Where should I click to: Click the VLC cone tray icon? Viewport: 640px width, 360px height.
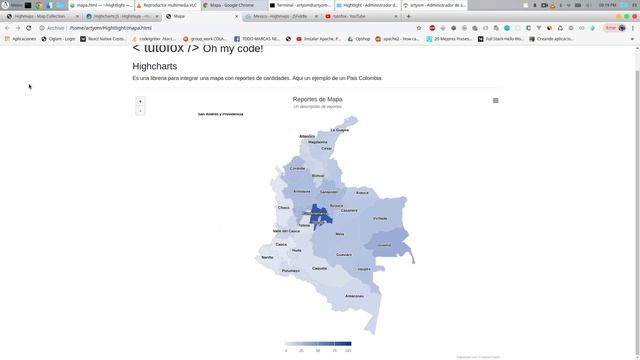(553, 5)
